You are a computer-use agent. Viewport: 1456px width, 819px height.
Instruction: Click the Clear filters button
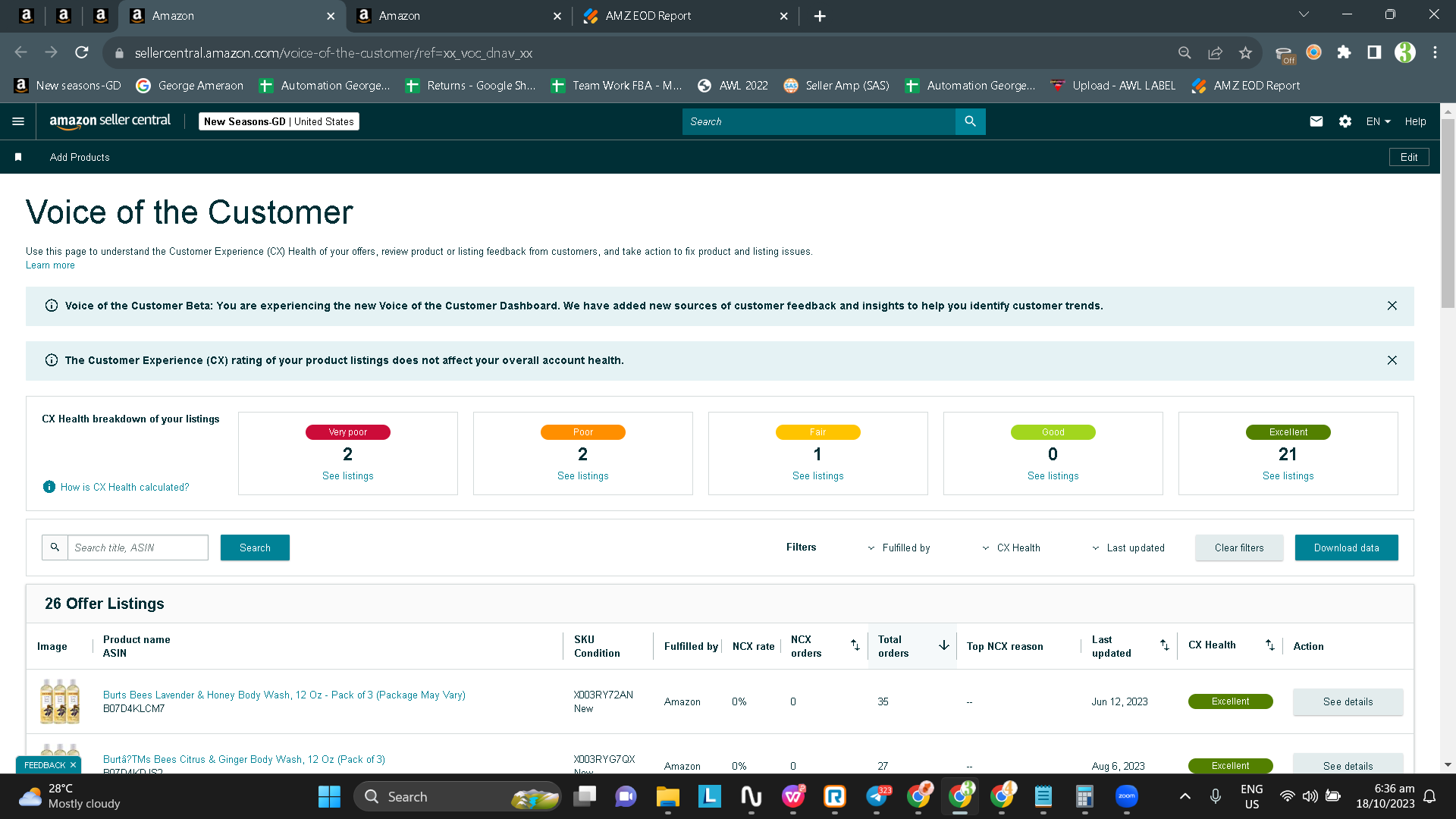tap(1239, 548)
